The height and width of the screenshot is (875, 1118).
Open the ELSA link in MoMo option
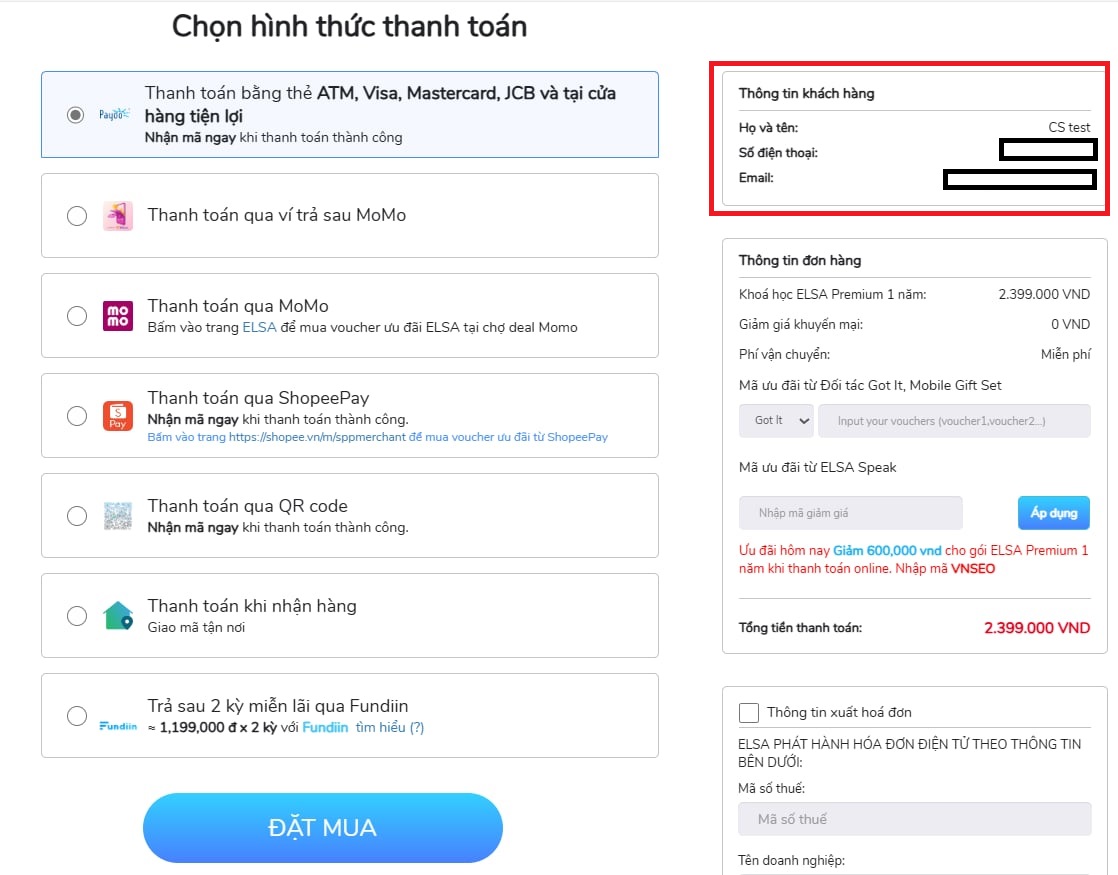[x=260, y=327]
